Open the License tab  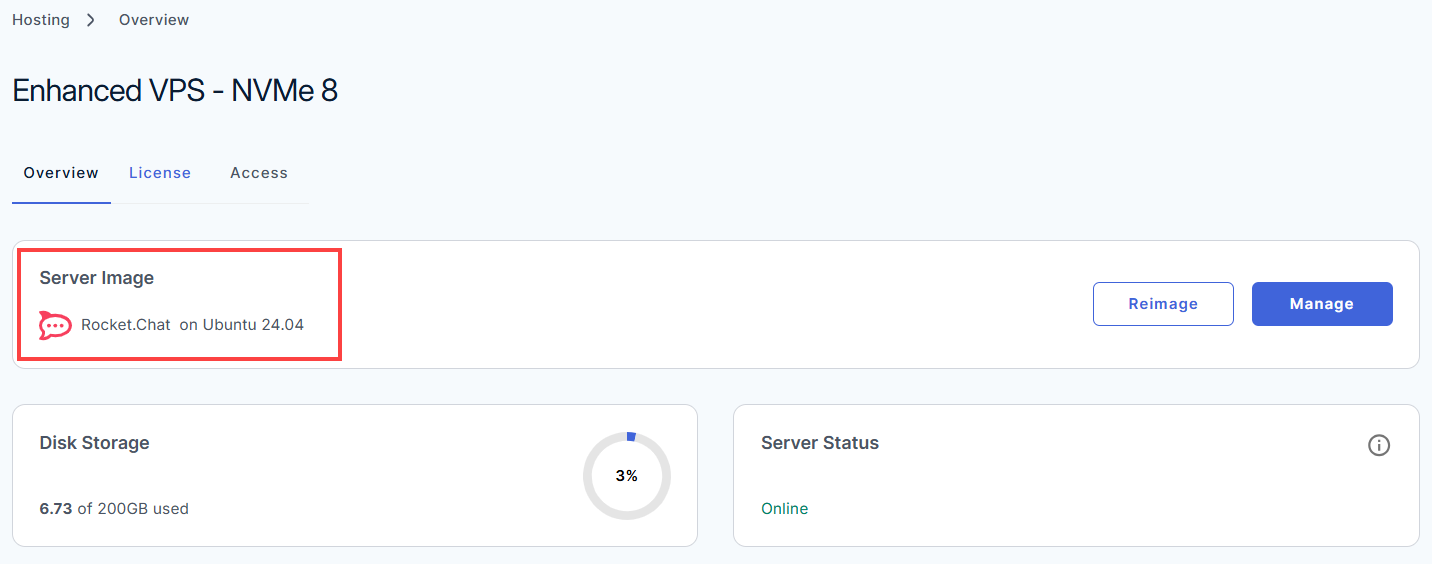(160, 173)
